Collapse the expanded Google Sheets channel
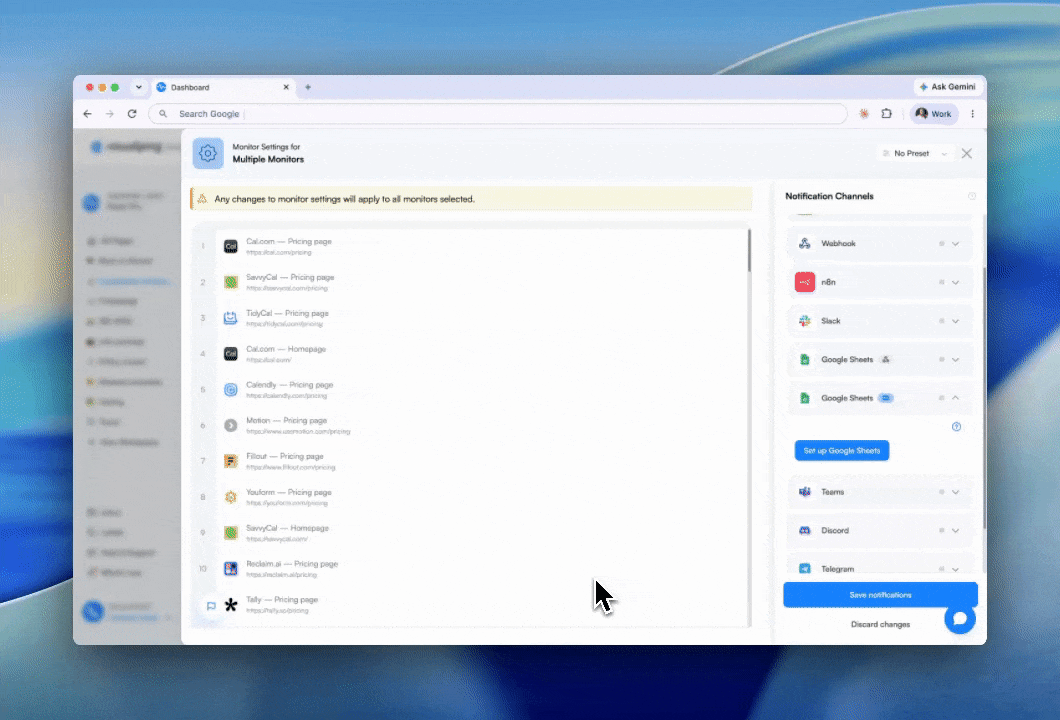Viewport: 1060px width, 720px height. pos(955,398)
